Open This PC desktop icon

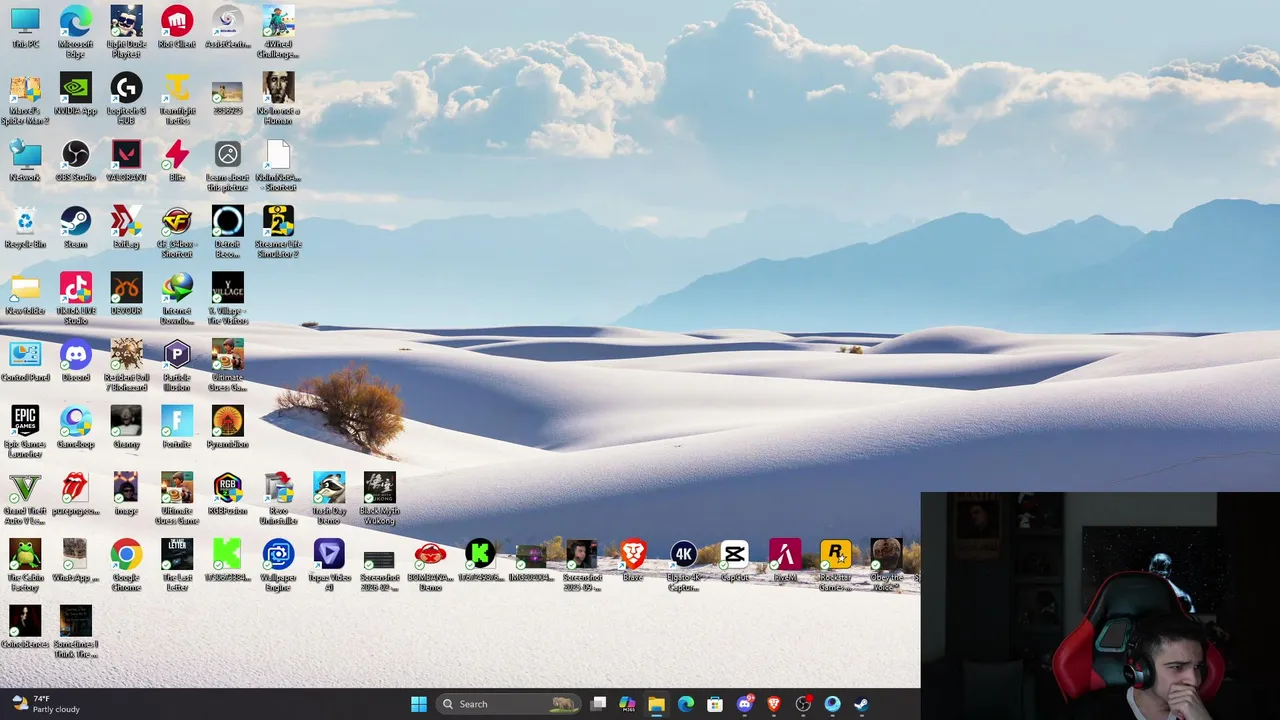coord(25,28)
